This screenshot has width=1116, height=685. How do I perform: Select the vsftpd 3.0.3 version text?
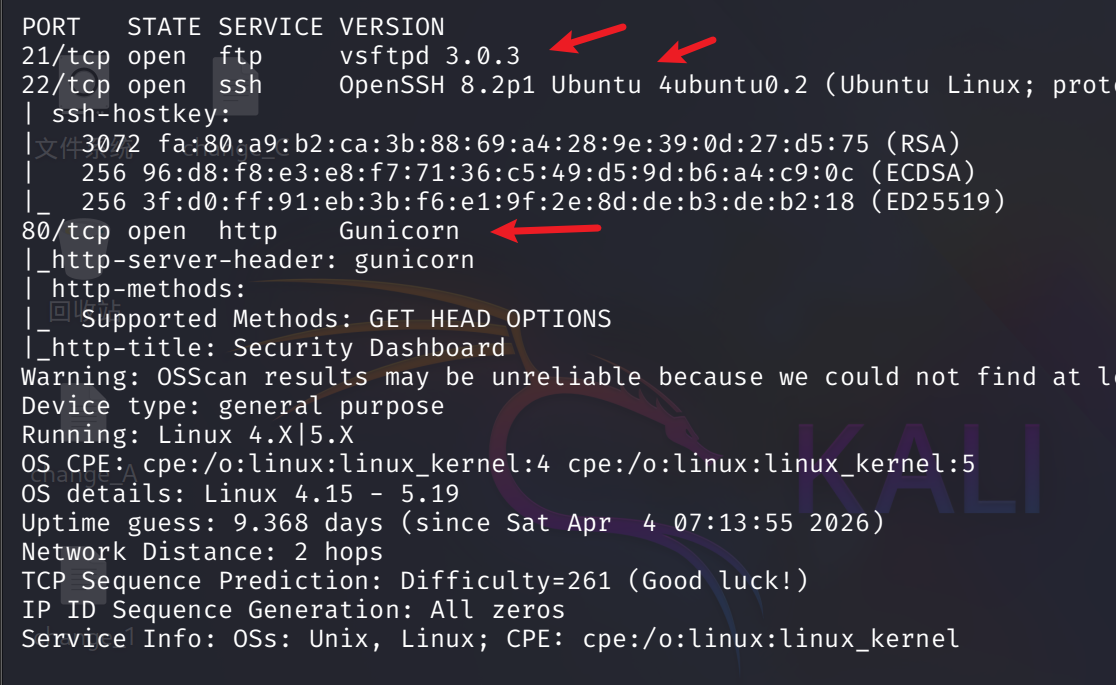point(429,56)
